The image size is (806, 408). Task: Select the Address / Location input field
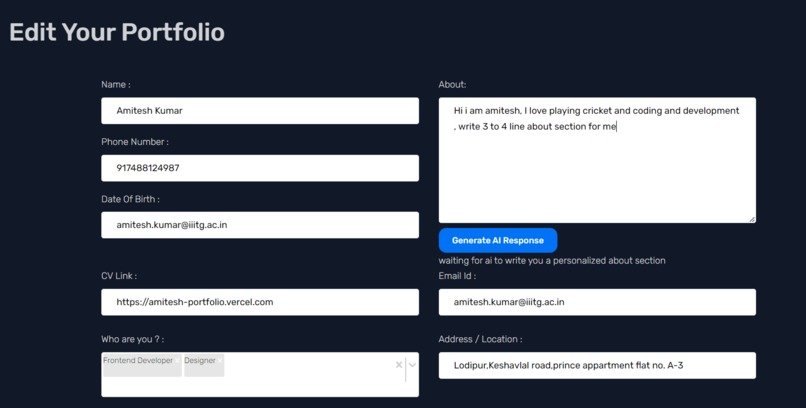(597, 365)
